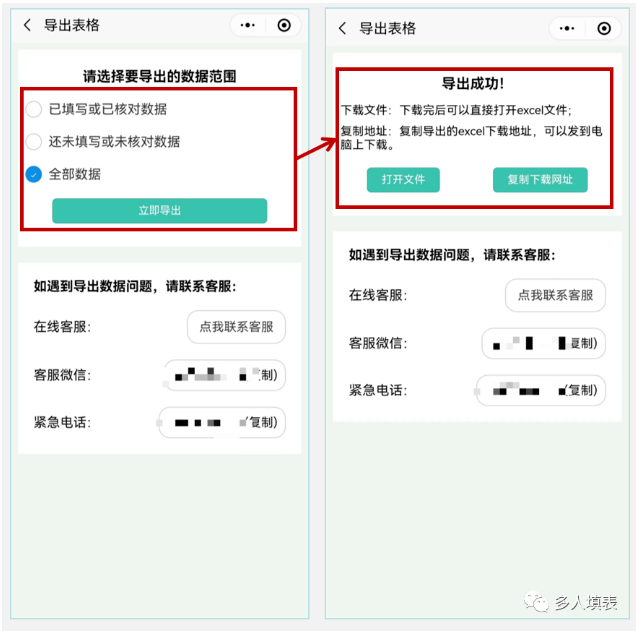Copy 紧急电话 number on right screen
636x631 pixels.
tap(541, 391)
